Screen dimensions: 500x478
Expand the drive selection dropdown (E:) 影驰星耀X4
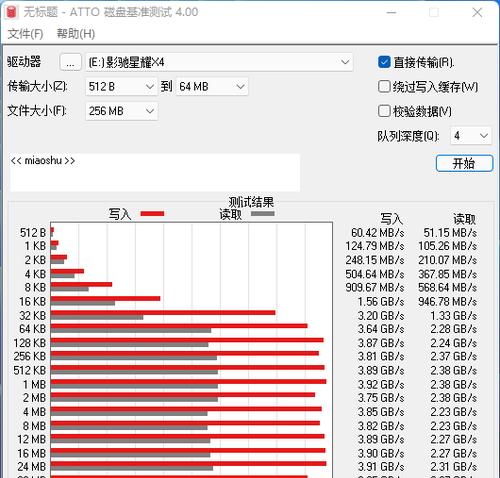coord(219,62)
